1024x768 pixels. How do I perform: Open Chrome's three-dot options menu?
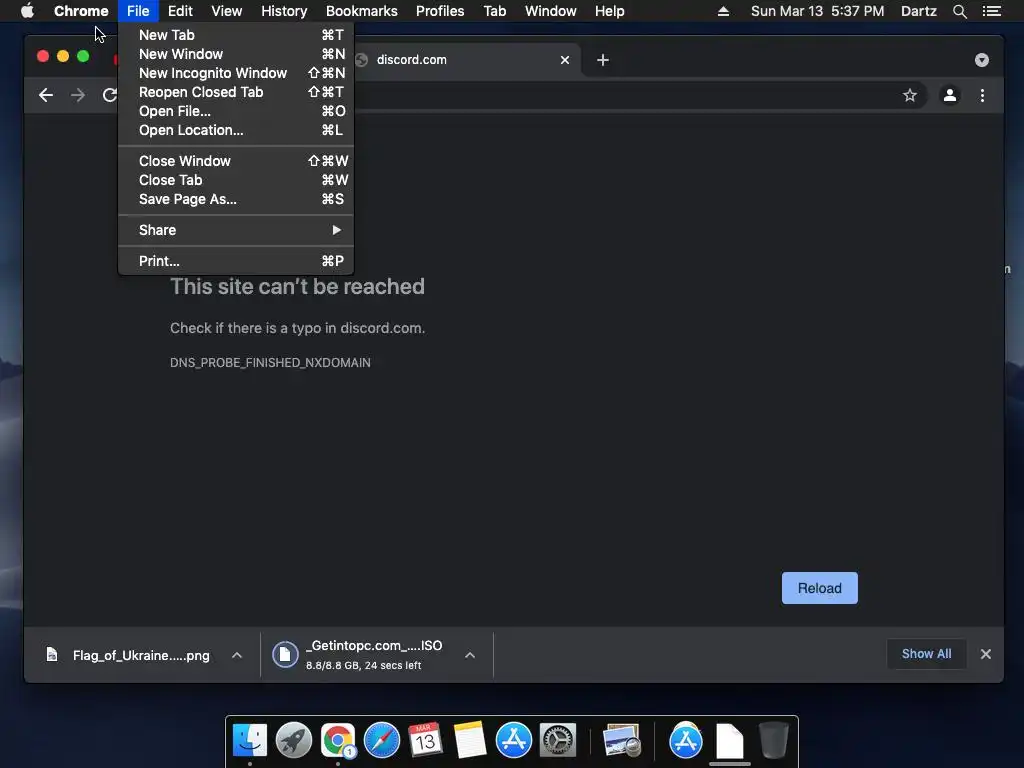pyautogui.click(x=982, y=95)
